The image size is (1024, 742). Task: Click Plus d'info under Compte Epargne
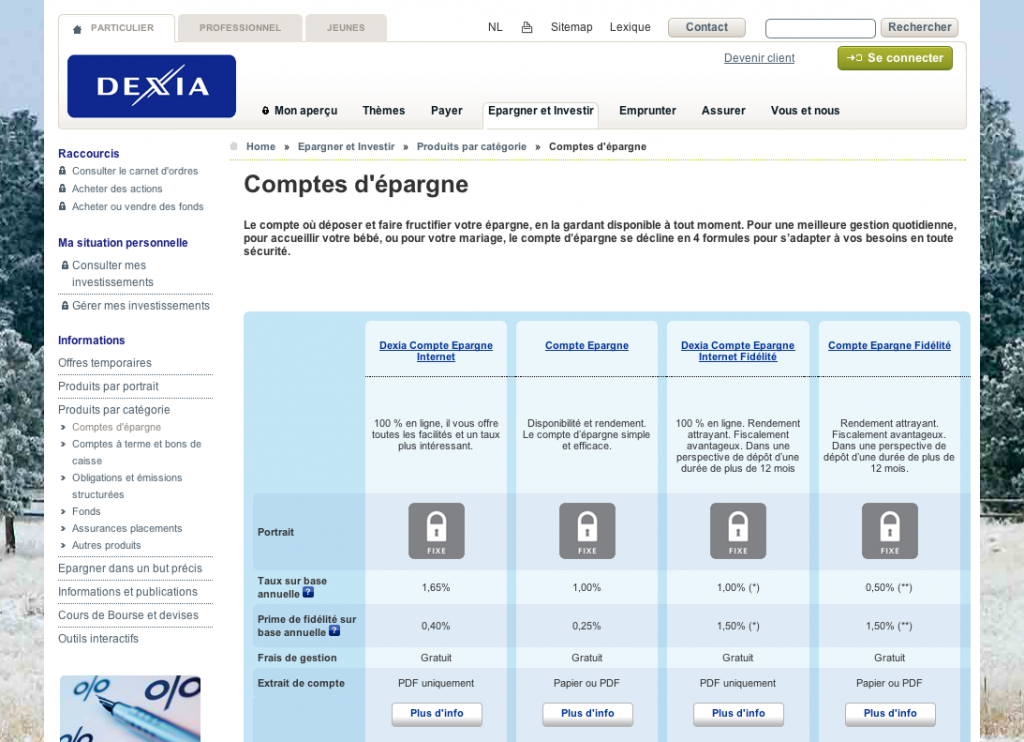[588, 714]
